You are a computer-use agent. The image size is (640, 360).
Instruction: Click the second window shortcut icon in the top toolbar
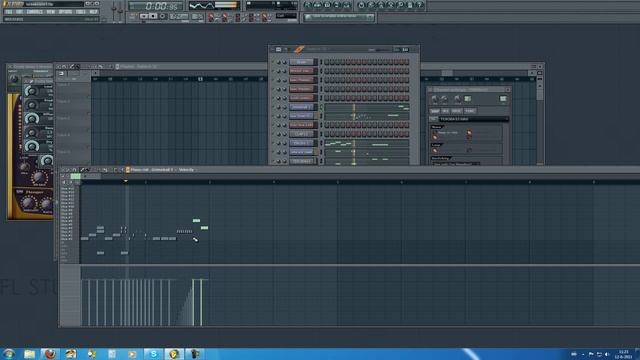click(318, 5)
